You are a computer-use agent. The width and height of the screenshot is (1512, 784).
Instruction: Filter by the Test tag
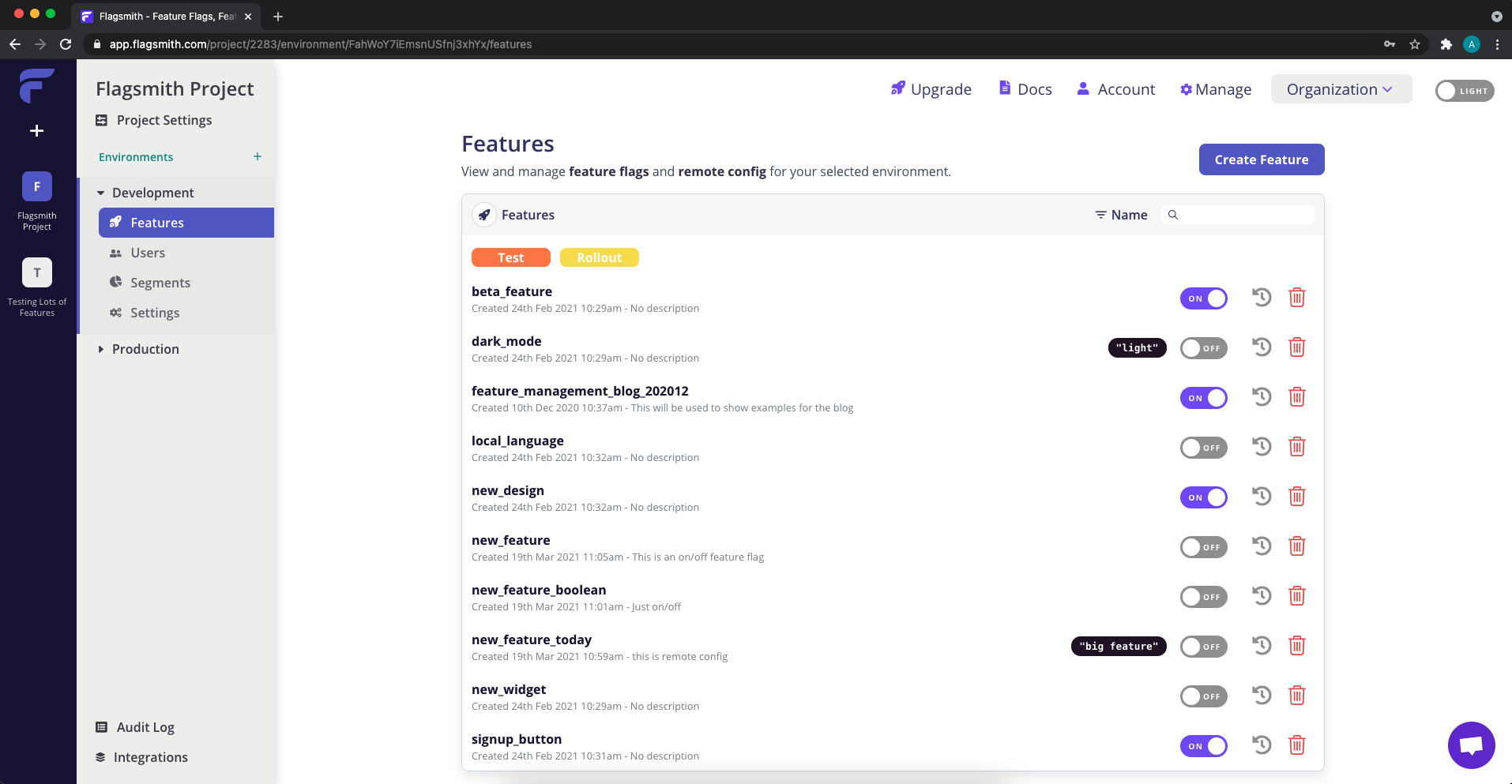click(511, 257)
